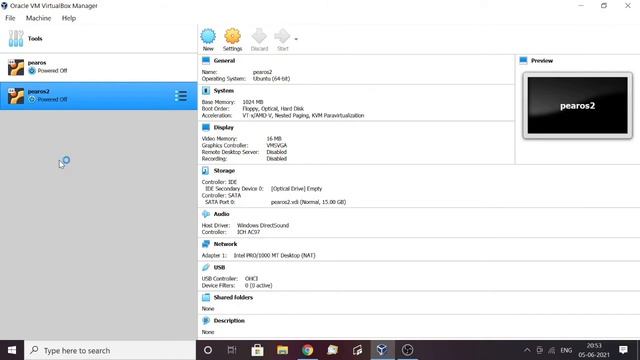The image size is (640, 360).
Task: Click the Audio section speaker icon
Action: click(x=206, y=214)
